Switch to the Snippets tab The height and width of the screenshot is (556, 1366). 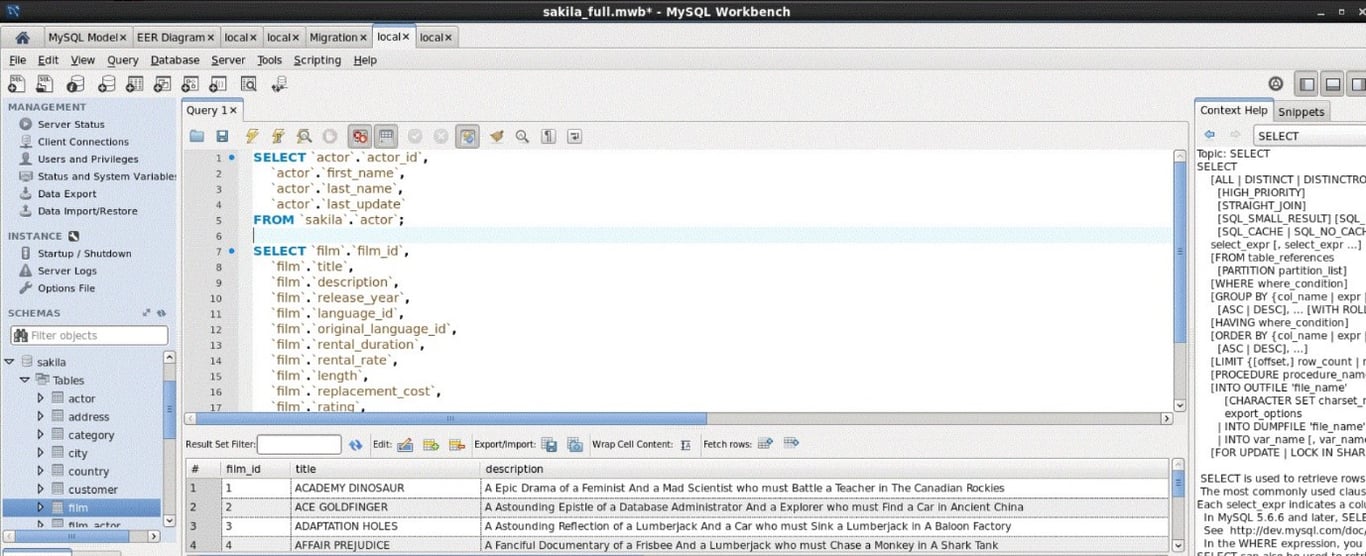[1301, 112]
